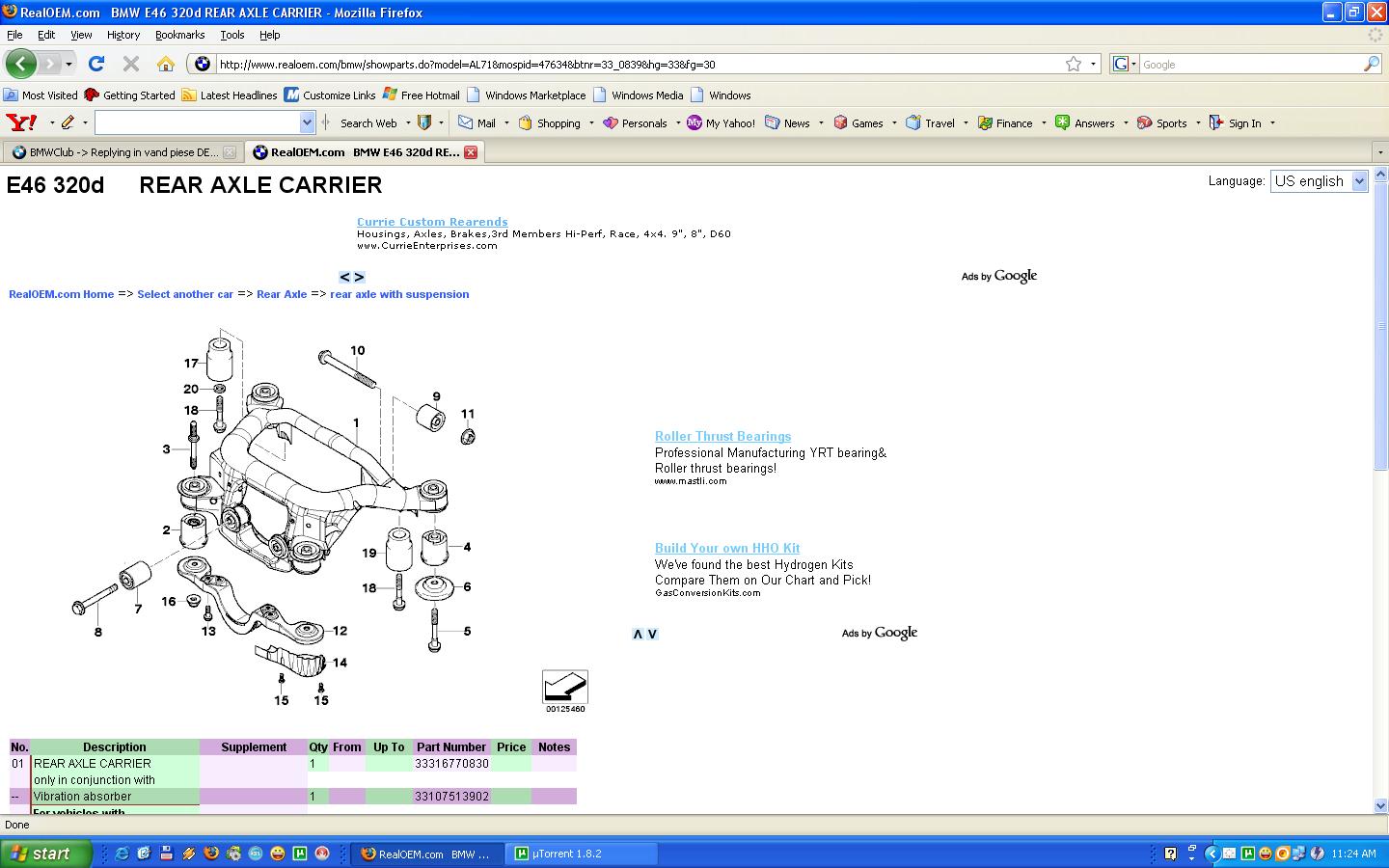Image resolution: width=1389 pixels, height=868 pixels.
Task: Click the Windows Start button
Action: (x=46, y=854)
